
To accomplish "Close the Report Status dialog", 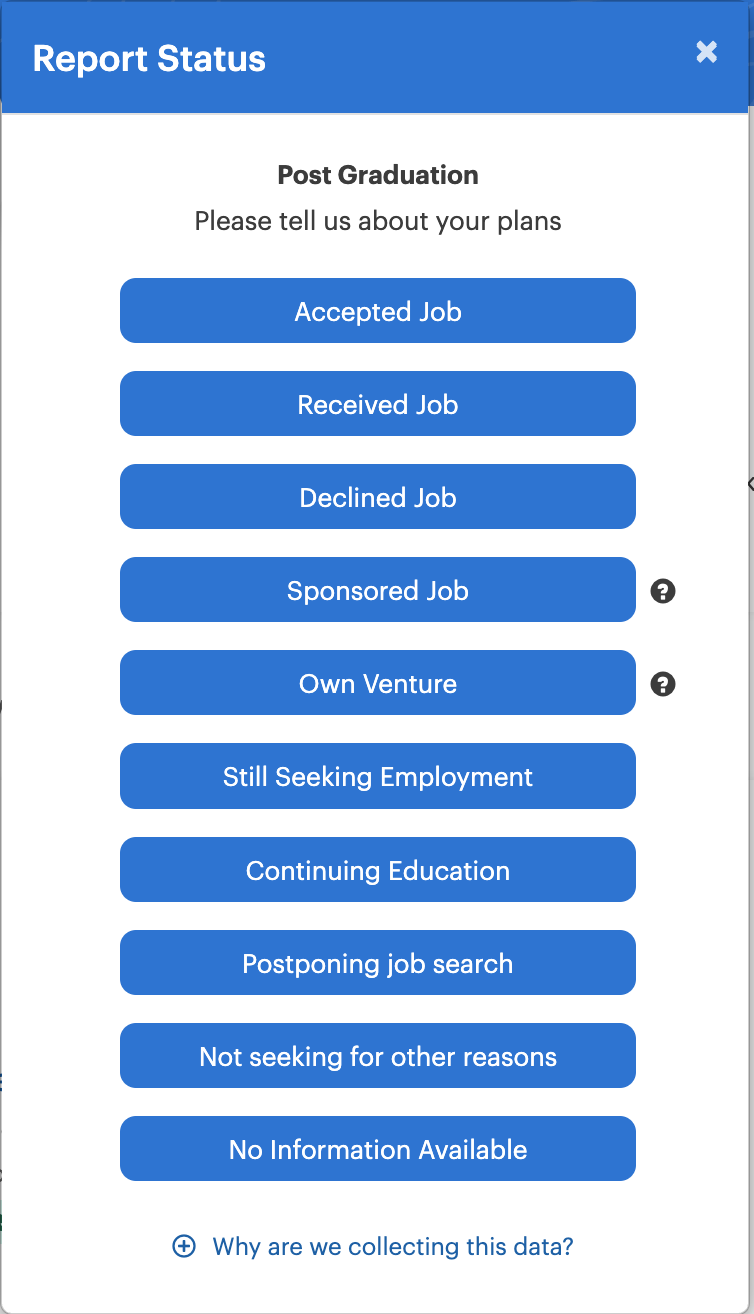I will tap(707, 52).
